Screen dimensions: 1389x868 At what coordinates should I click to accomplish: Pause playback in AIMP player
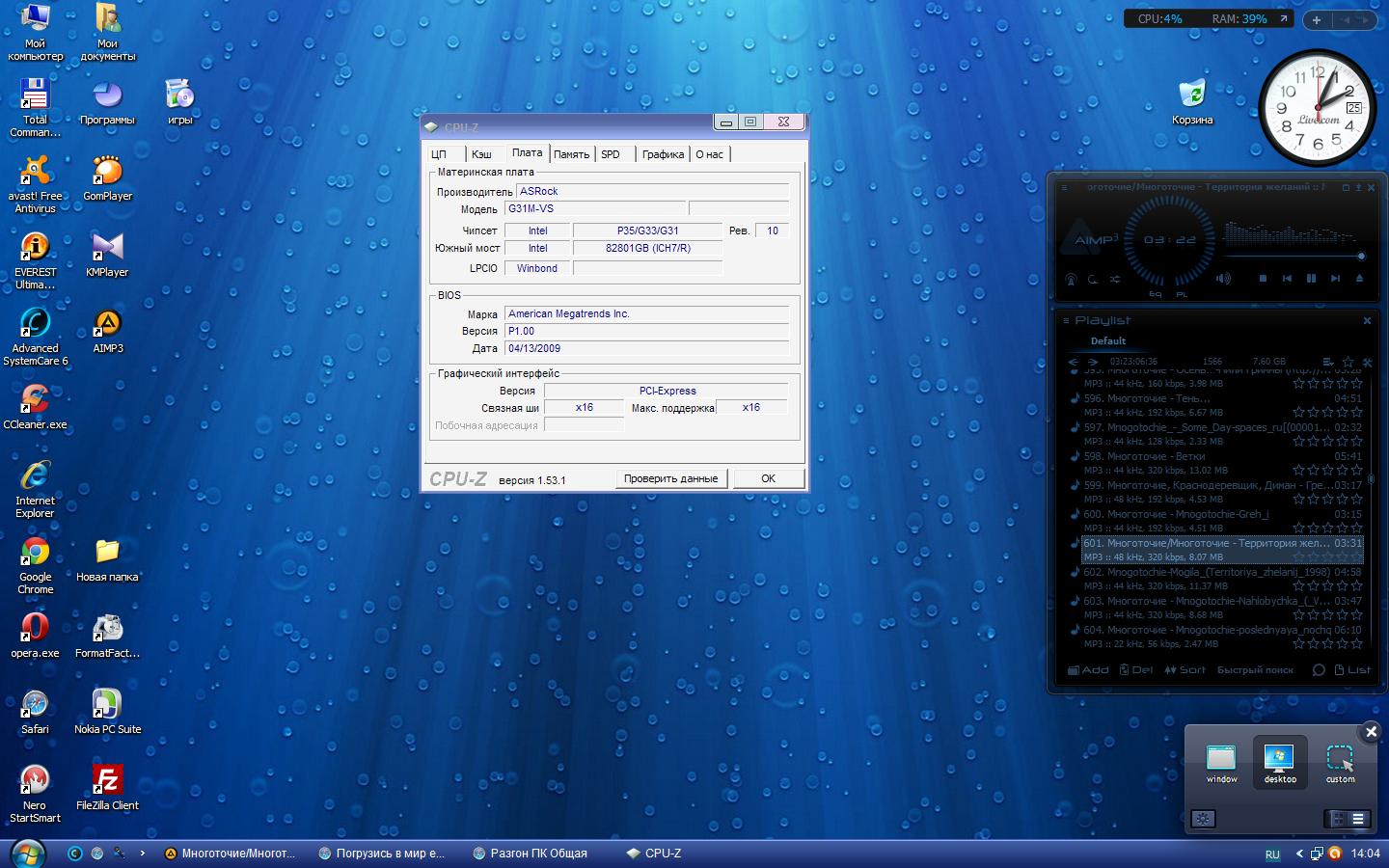click(x=1311, y=279)
